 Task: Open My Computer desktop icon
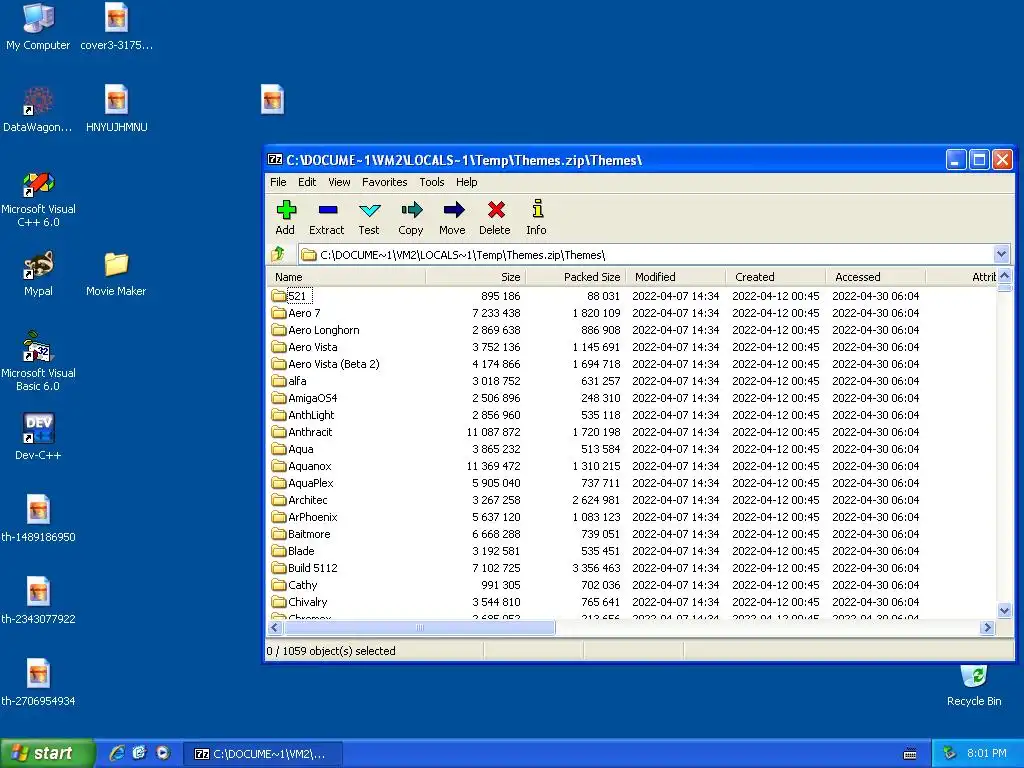(x=38, y=27)
